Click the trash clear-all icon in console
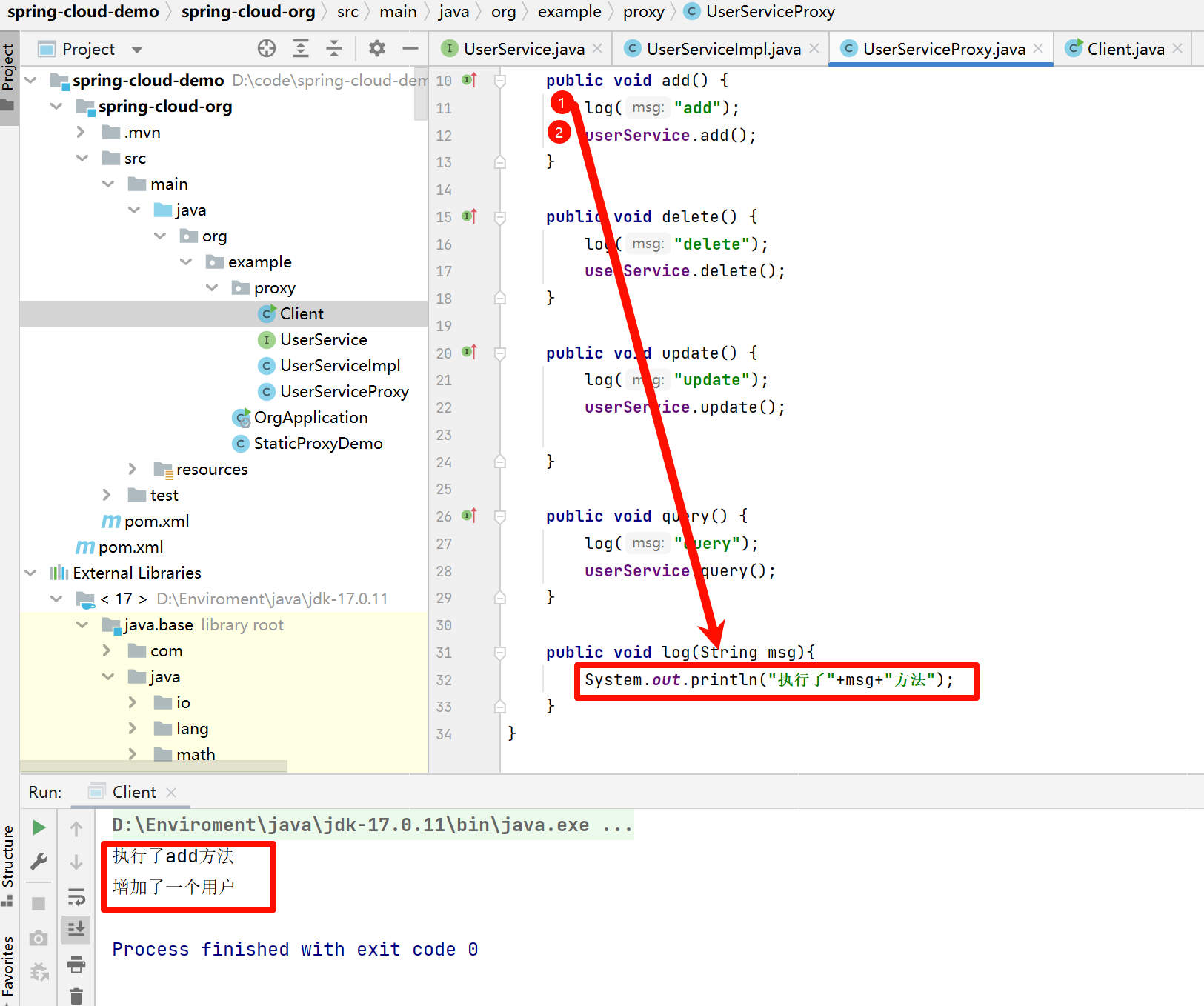This screenshot has height=1006, width=1204. click(76, 996)
